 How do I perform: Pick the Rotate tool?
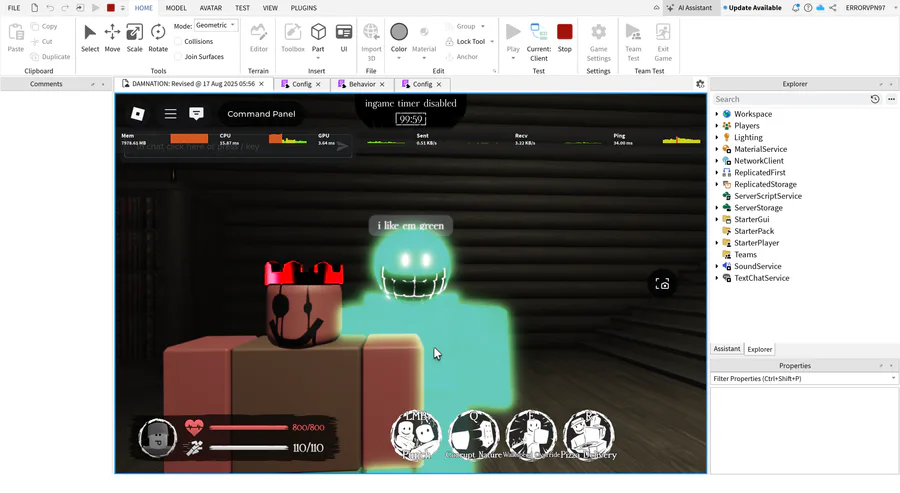158,38
